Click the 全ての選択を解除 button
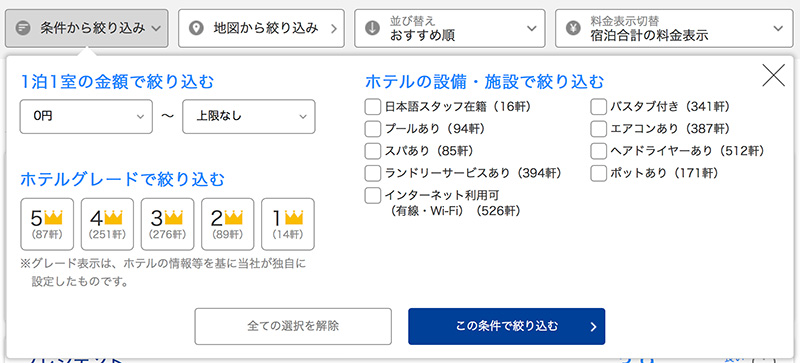The width and height of the screenshot is (800, 363). pyautogui.click(x=293, y=326)
